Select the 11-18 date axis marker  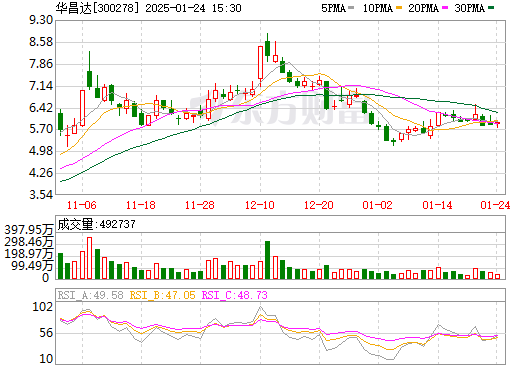coord(141,205)
